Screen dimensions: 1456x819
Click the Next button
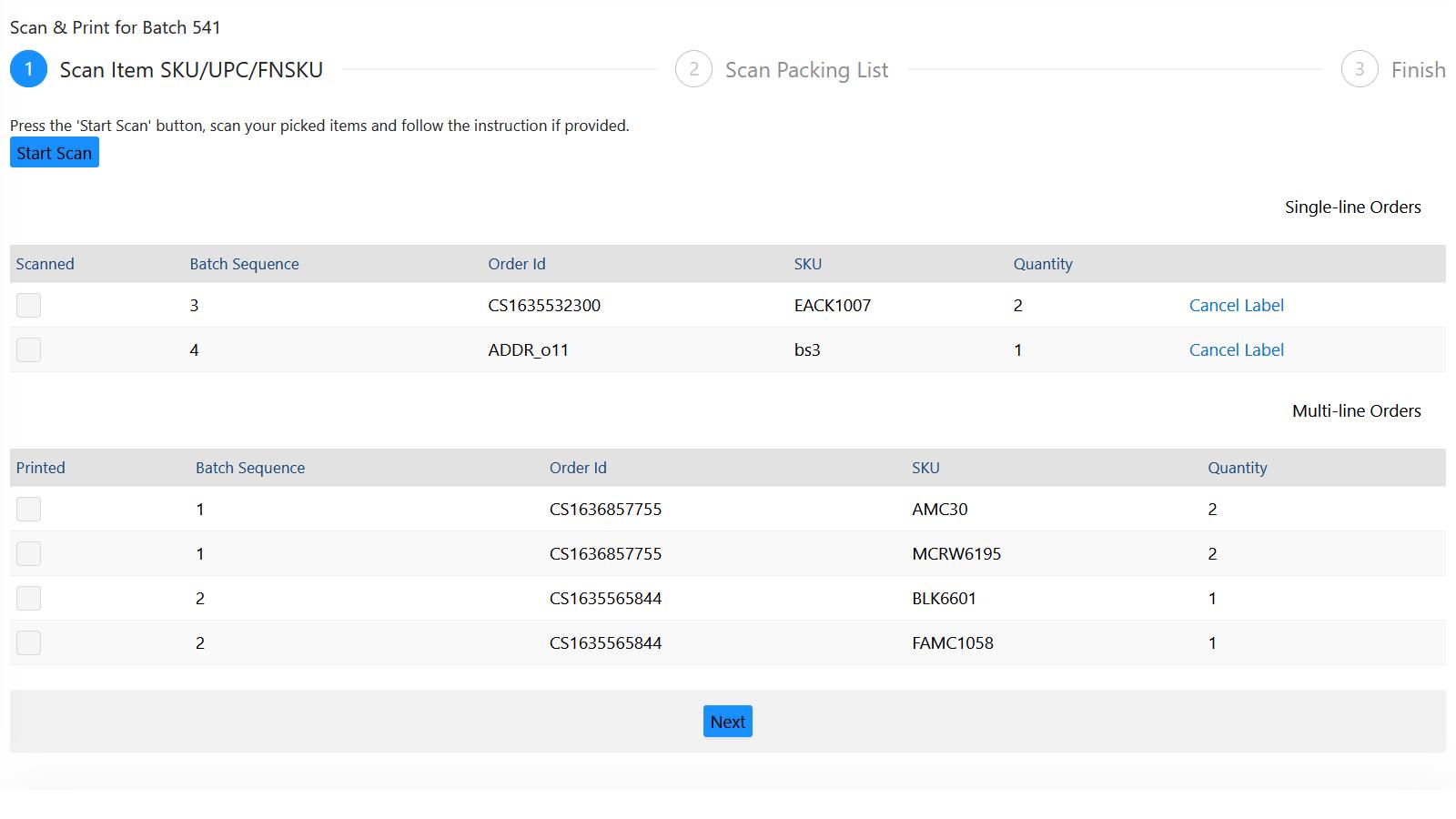coord(727,721)
